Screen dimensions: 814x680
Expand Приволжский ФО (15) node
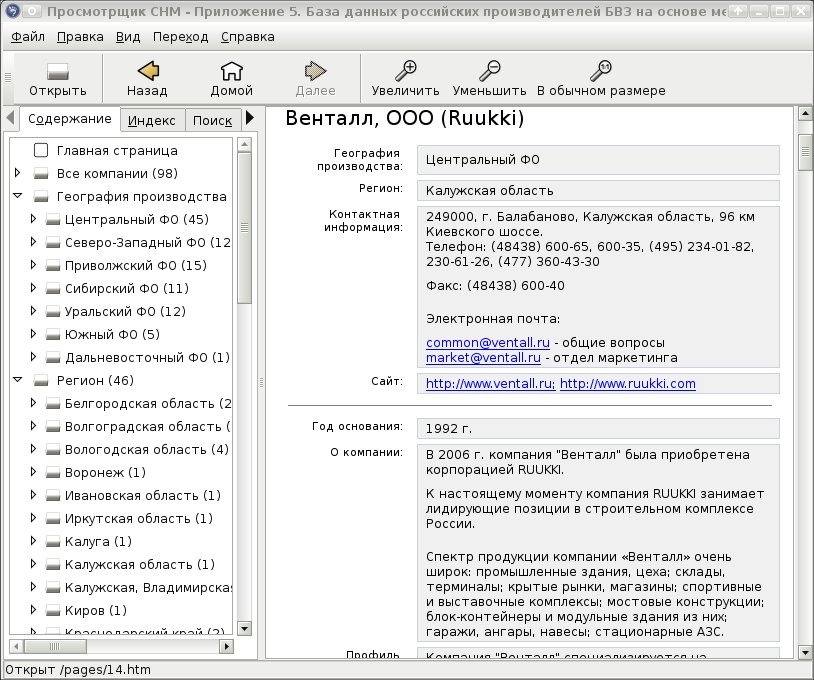(33, 265)
